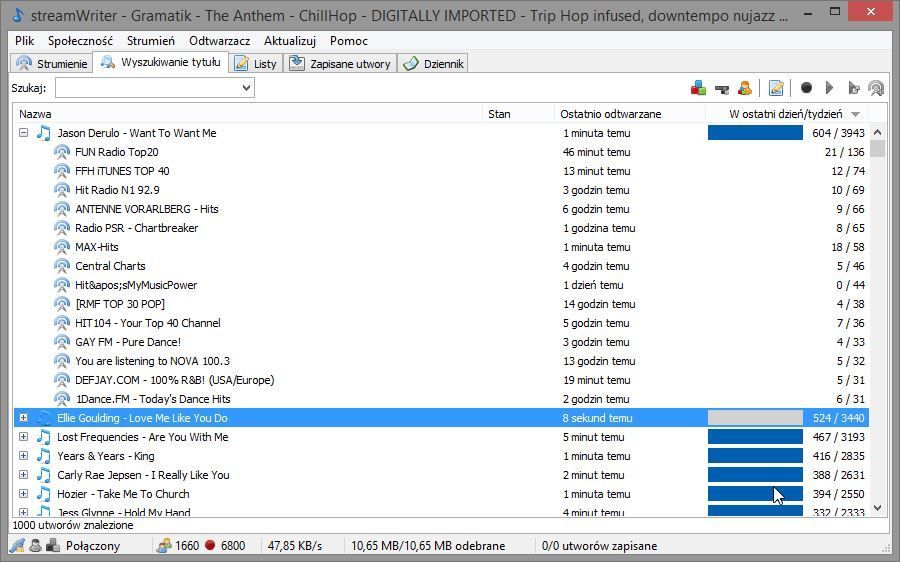Click the users count icon beside 1660

(x=164, y=545)
